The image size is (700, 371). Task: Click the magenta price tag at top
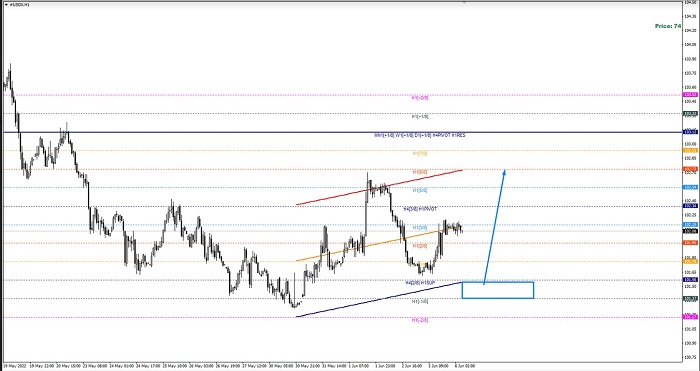click(690, 95)
